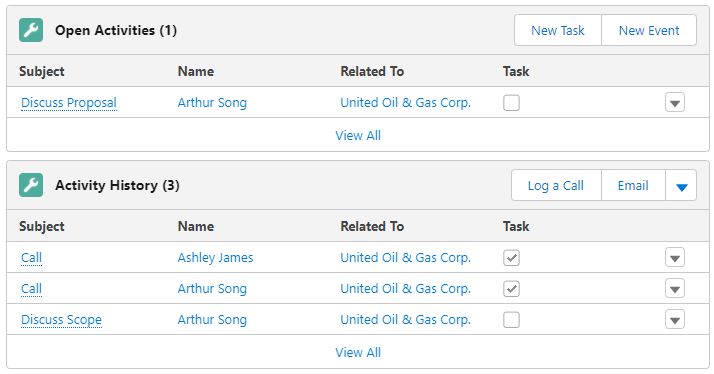The width and height of the screenshot is (714, 374).
Task: Click the Open Activities wrench icon
Action: point(31,30)
